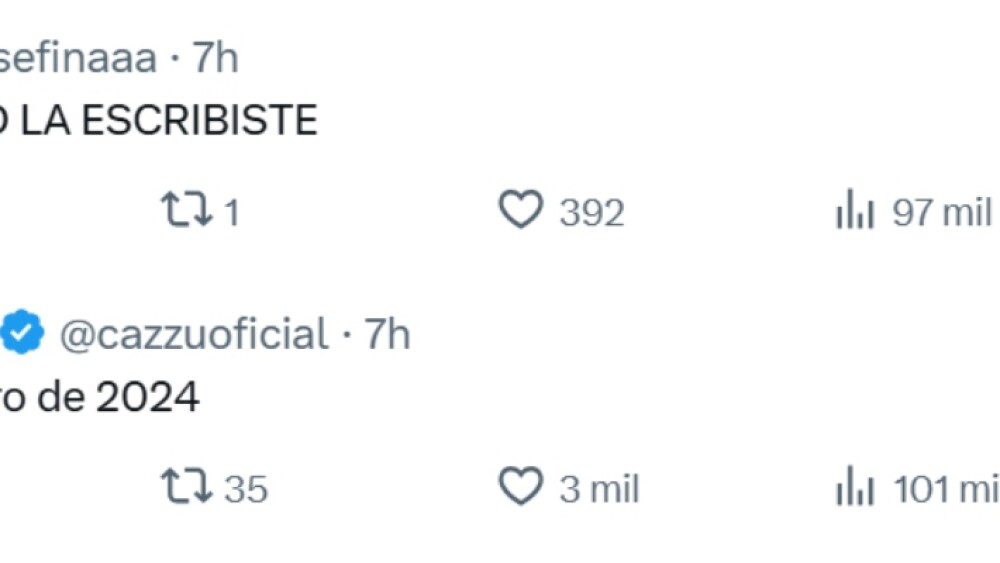Open view analytics icon beside 101 mil
Image resolution: width=1000 pixels, height=563 pixels.
(855, 488)
